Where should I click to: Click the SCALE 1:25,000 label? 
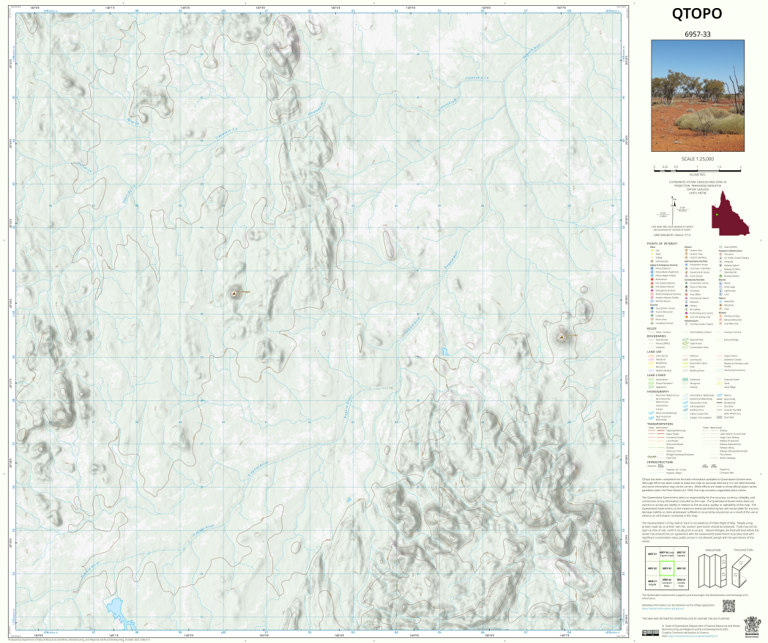(x=697, y=159)
